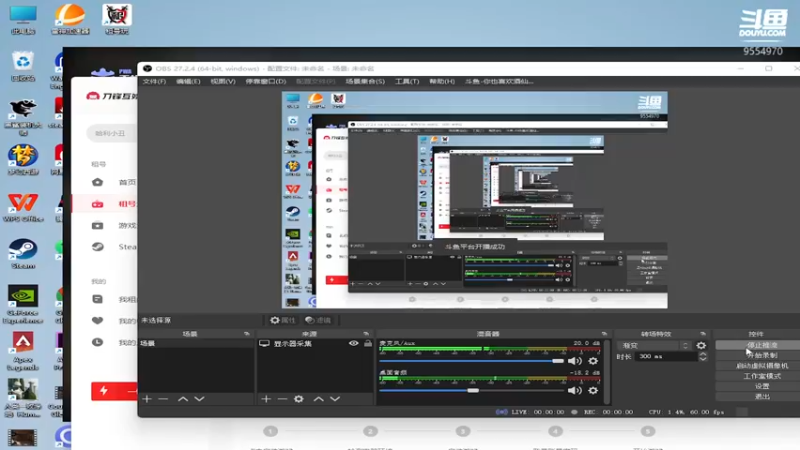Viewport: 800px width, 450px height.
Task: Click the red lightning button in 刀锋互娱
Action: click(x=114, y=391)
